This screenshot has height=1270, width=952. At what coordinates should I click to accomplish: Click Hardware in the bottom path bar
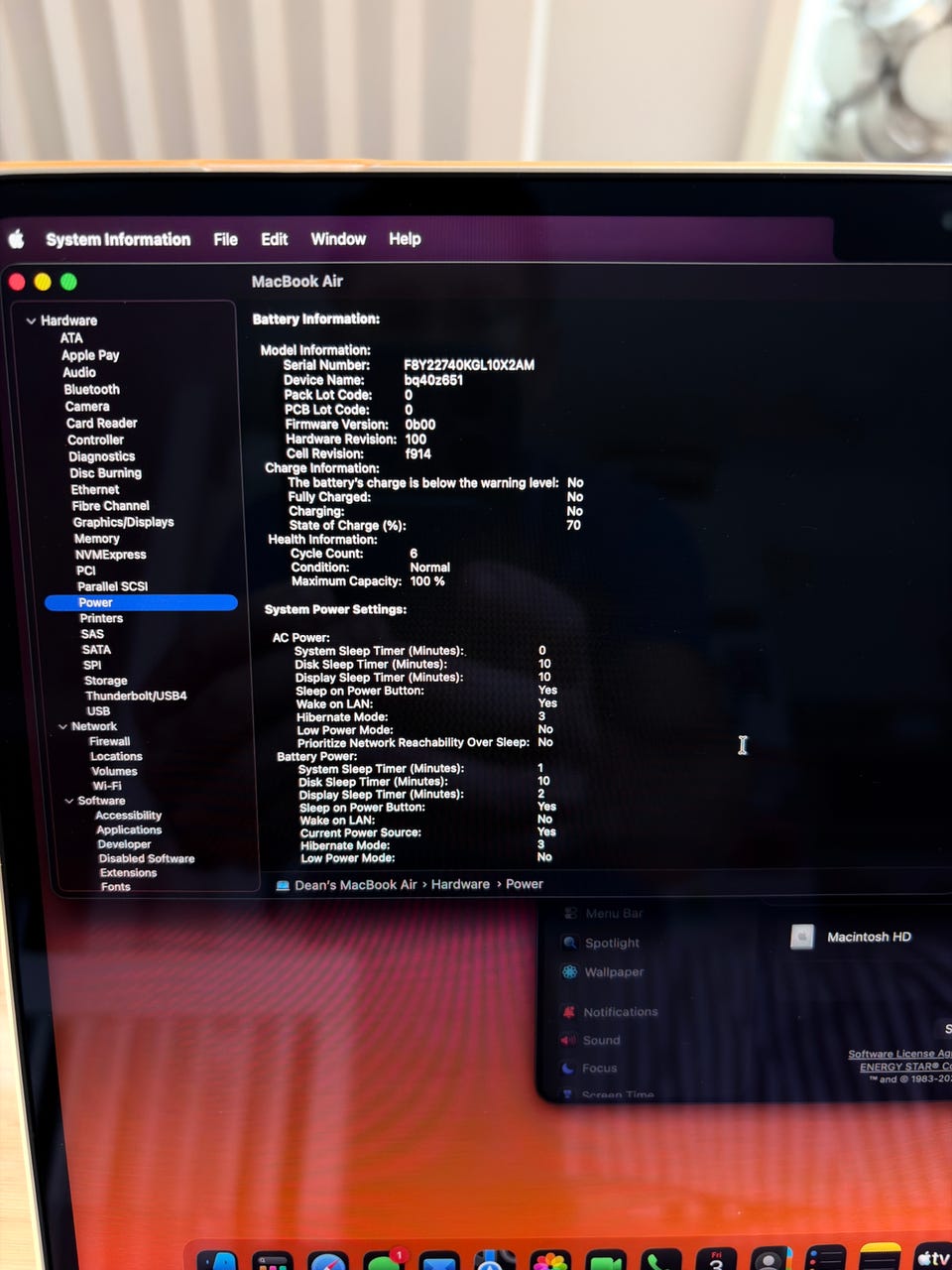[460, 884]
